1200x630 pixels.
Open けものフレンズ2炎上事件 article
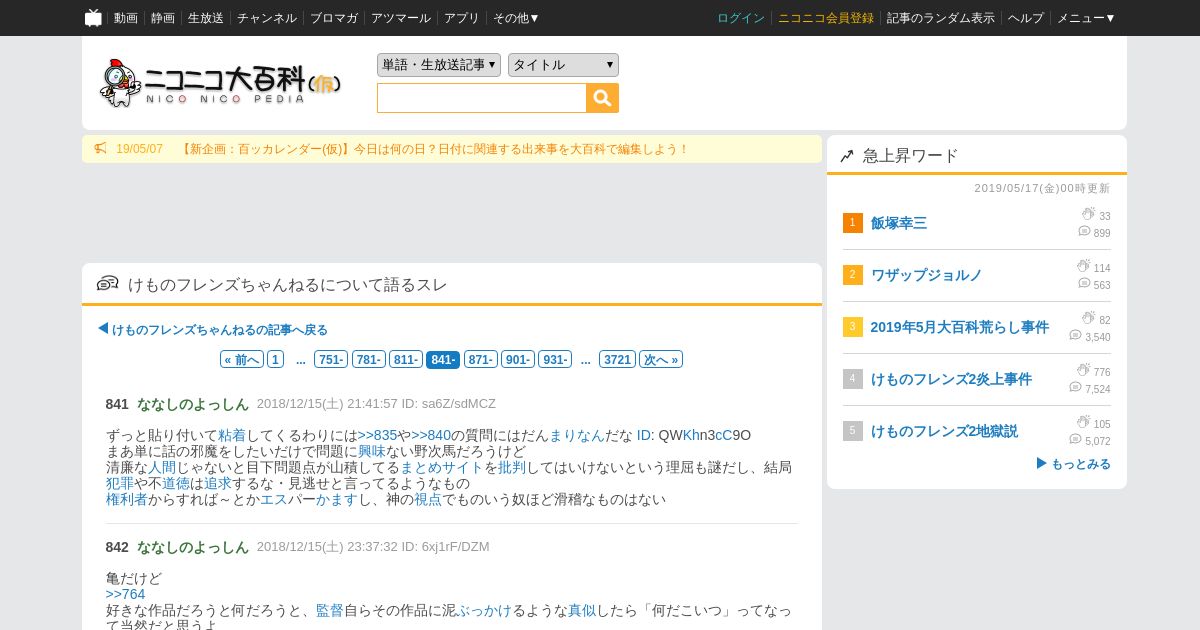951,379
